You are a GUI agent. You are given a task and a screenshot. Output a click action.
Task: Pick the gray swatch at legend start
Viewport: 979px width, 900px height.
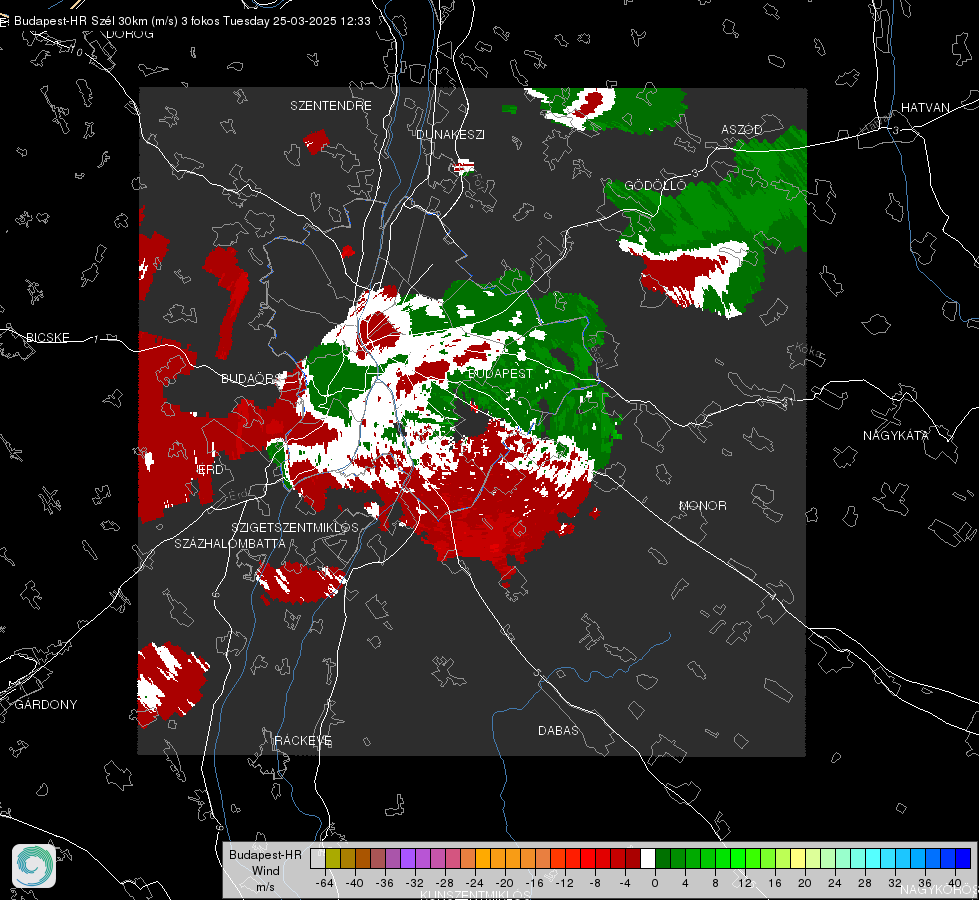[317, 858]
